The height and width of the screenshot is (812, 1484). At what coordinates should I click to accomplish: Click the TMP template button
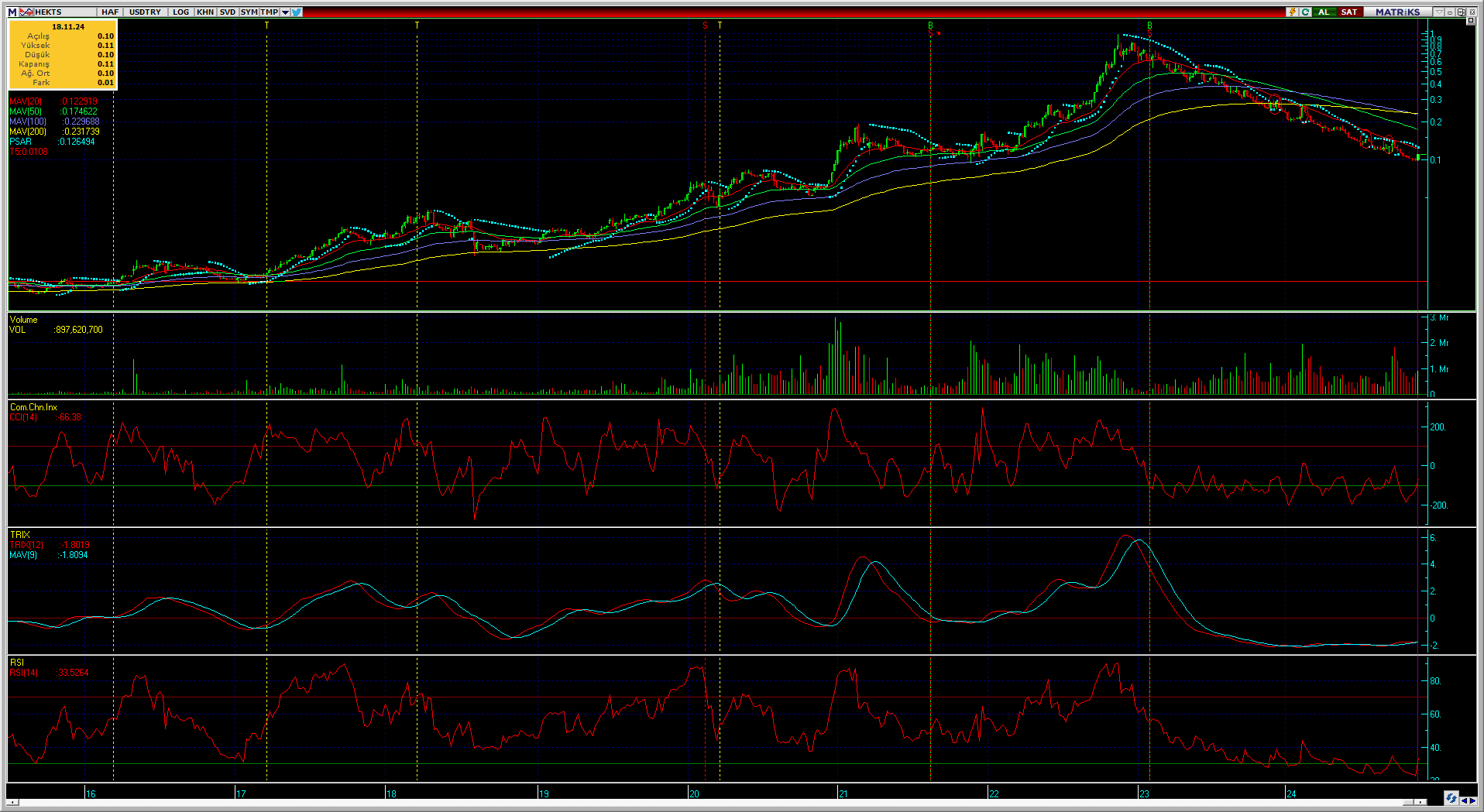pos(270,12)
